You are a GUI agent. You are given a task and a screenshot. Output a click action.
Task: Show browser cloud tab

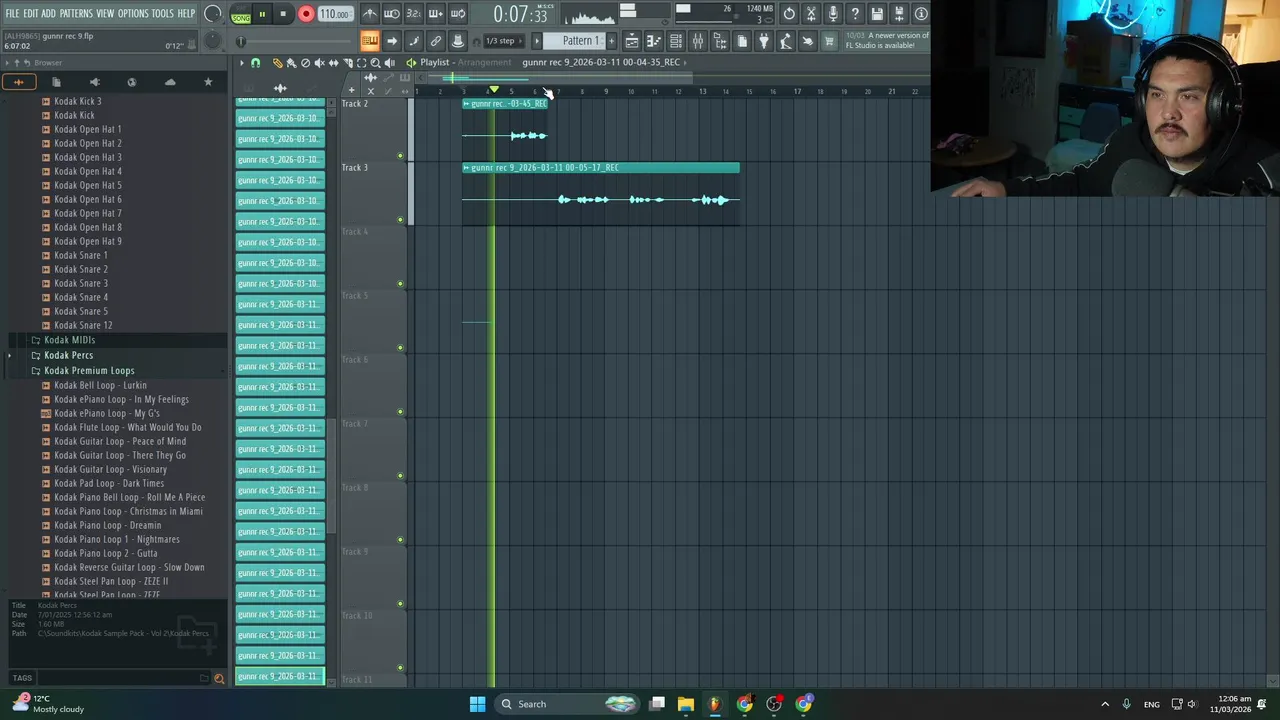[x=170, y=82]
